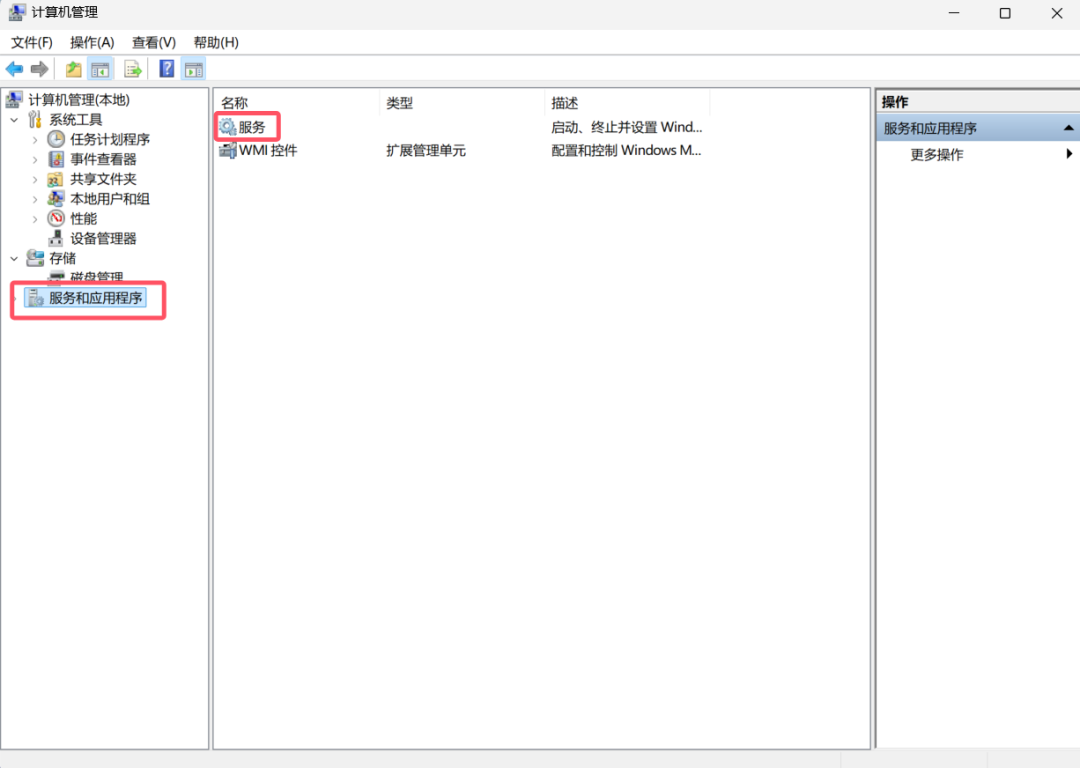Image resolution: width=1080 pixels, height=768 pixels.
Task: Select 性能 in the tree
Action: [83, 218]
